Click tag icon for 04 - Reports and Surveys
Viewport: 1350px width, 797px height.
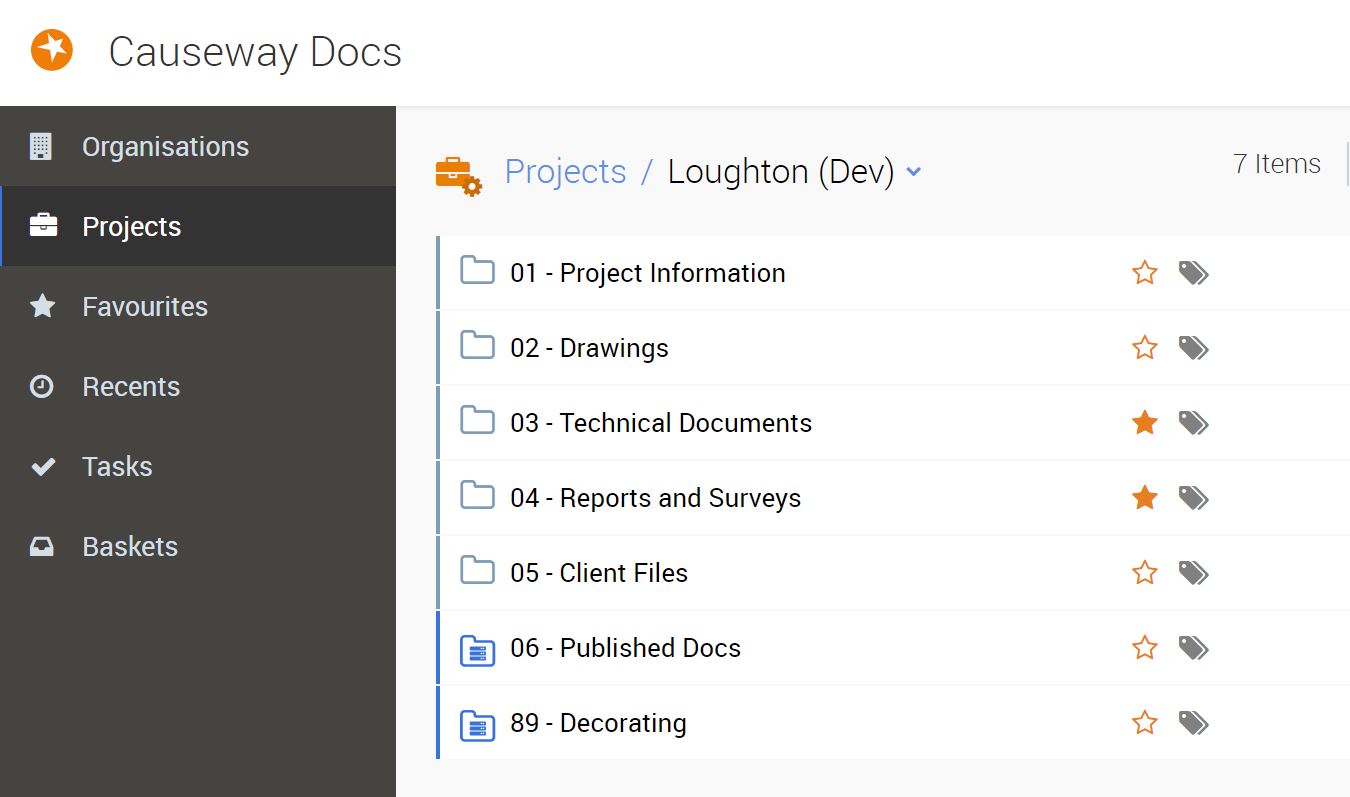tap(1193, 498)
